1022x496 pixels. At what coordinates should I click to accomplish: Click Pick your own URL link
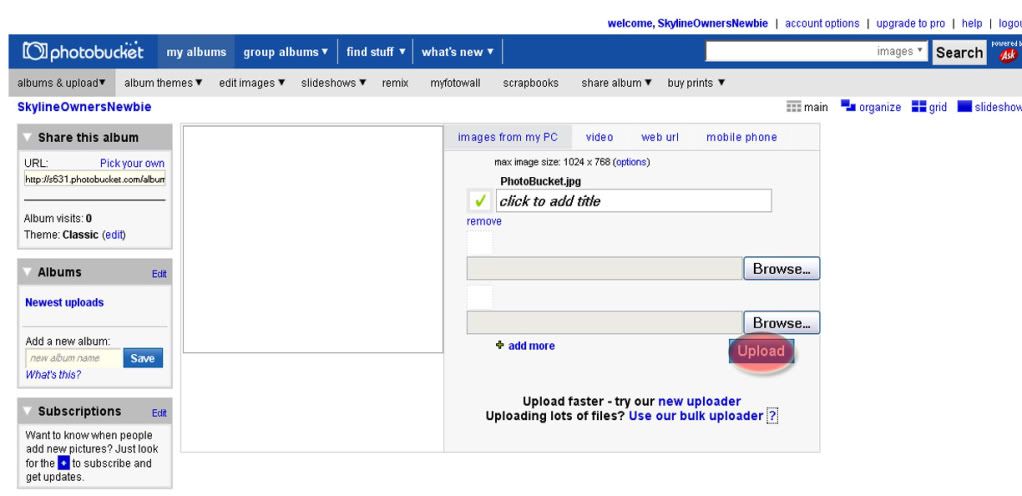click(x=132, y=163)
